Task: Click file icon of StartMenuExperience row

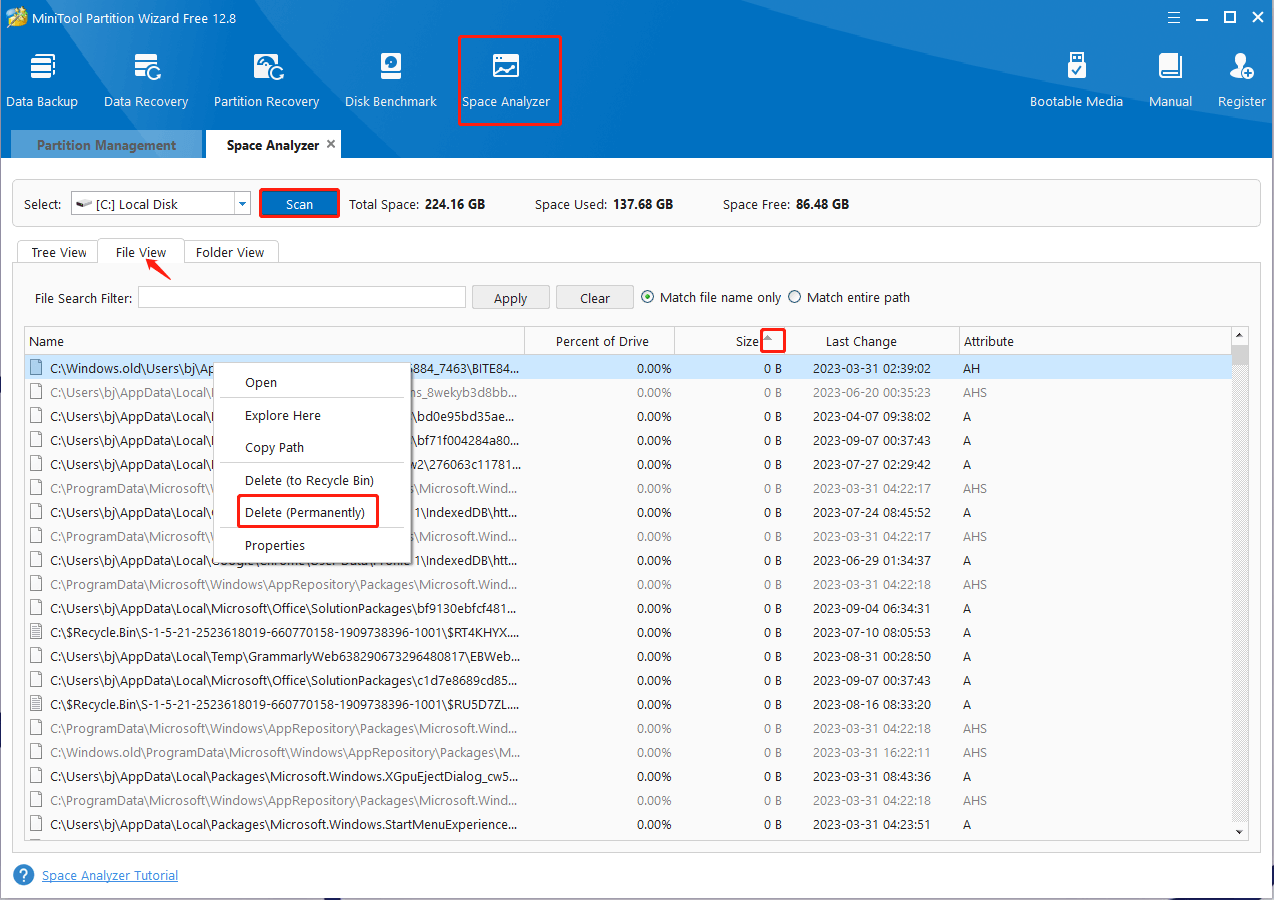Action: tap(36, 824)
